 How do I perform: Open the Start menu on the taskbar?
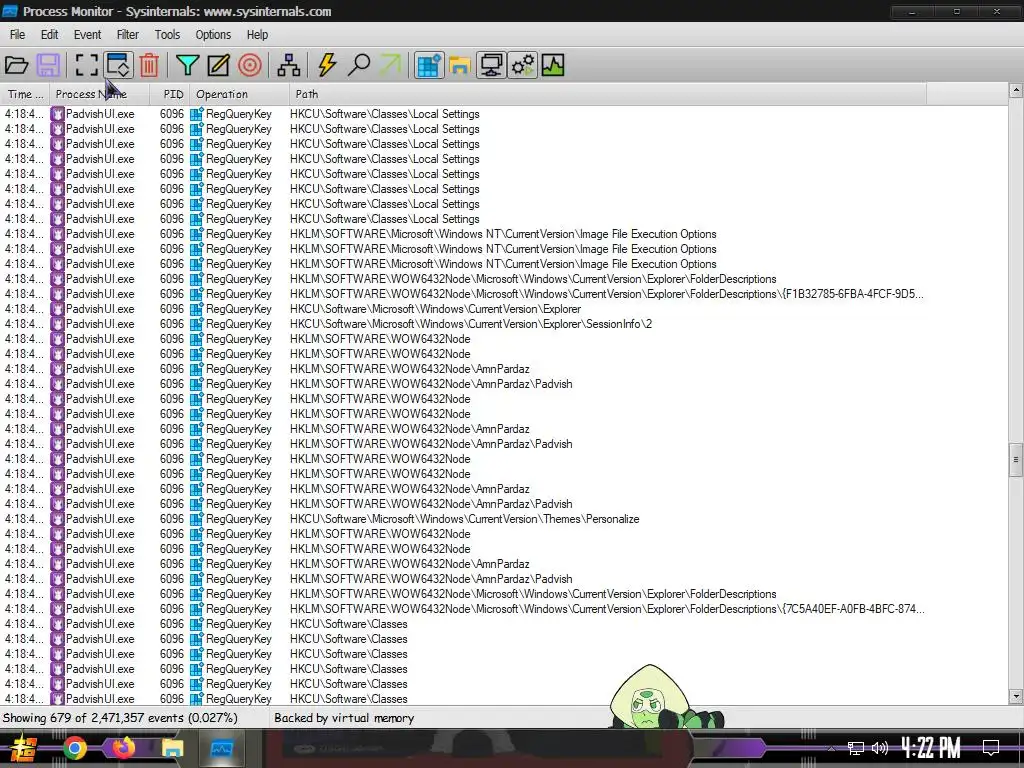click(22, 748)
